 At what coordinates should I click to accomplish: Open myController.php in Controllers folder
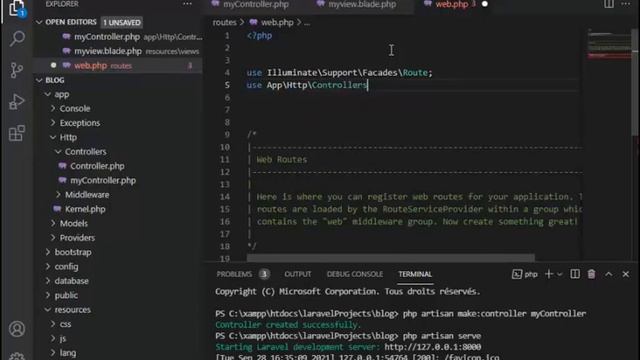pos(103,180)
